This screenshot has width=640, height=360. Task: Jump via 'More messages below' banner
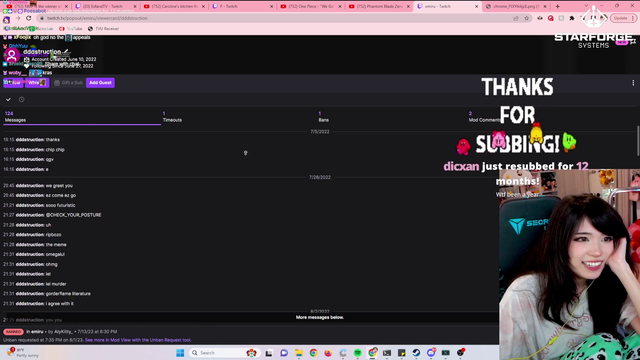320,317
